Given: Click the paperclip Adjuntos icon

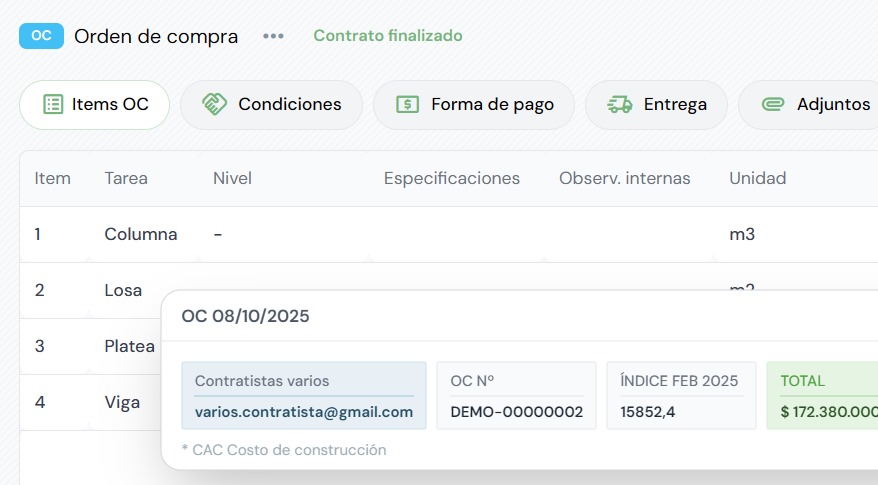Looking at the screenshot, I should pyautogui.click(x=773, y=104).
